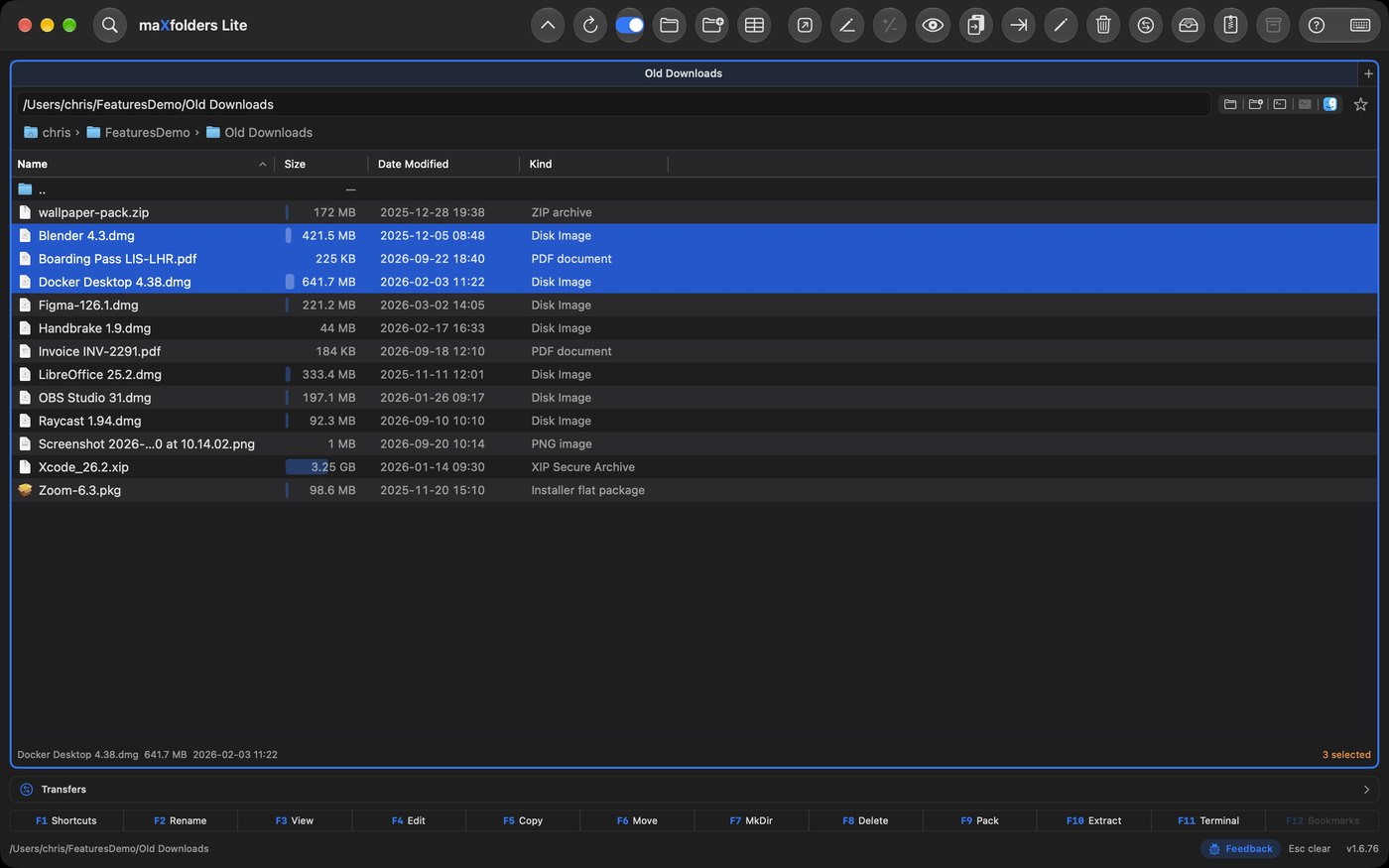Refresh the folder listing

coord(590,25)
